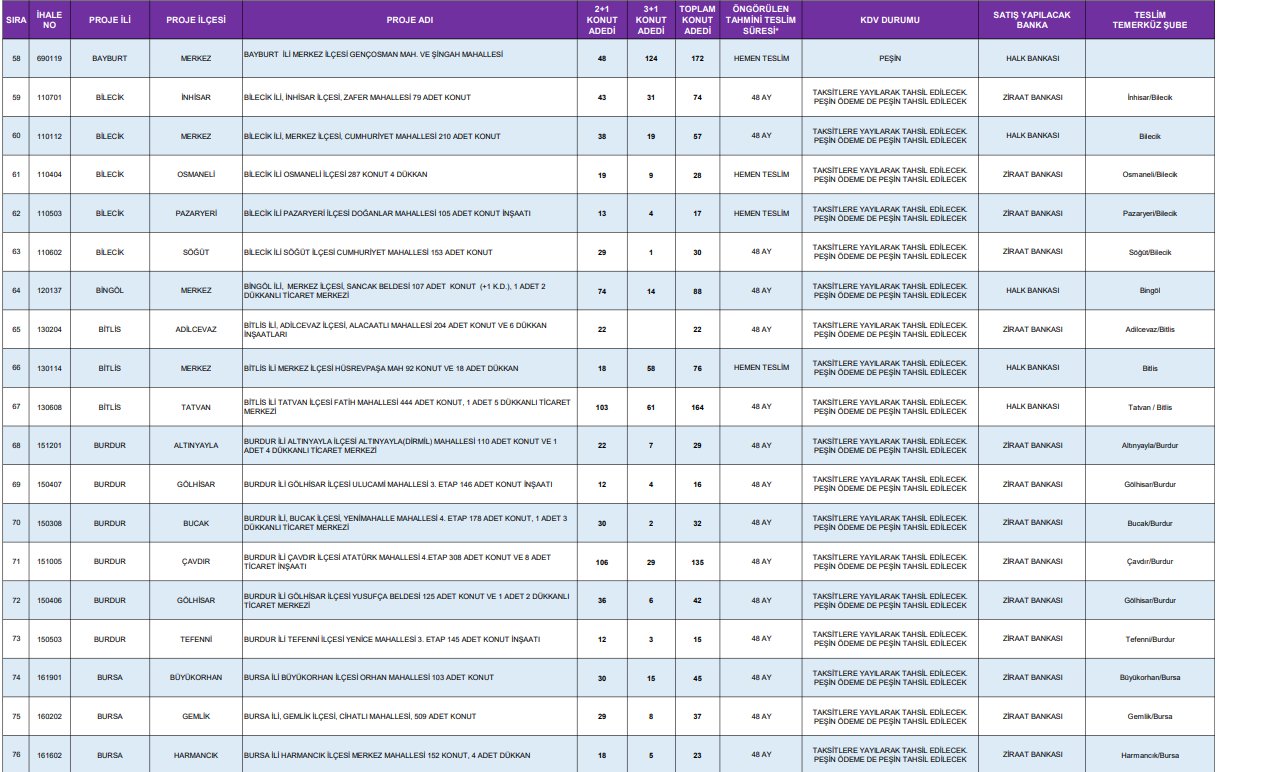Screen dimensions: 1280x772
Task: Click Gemlik Cihatlı Mahallesi 509 konut project name
Action: coord(360,716)
